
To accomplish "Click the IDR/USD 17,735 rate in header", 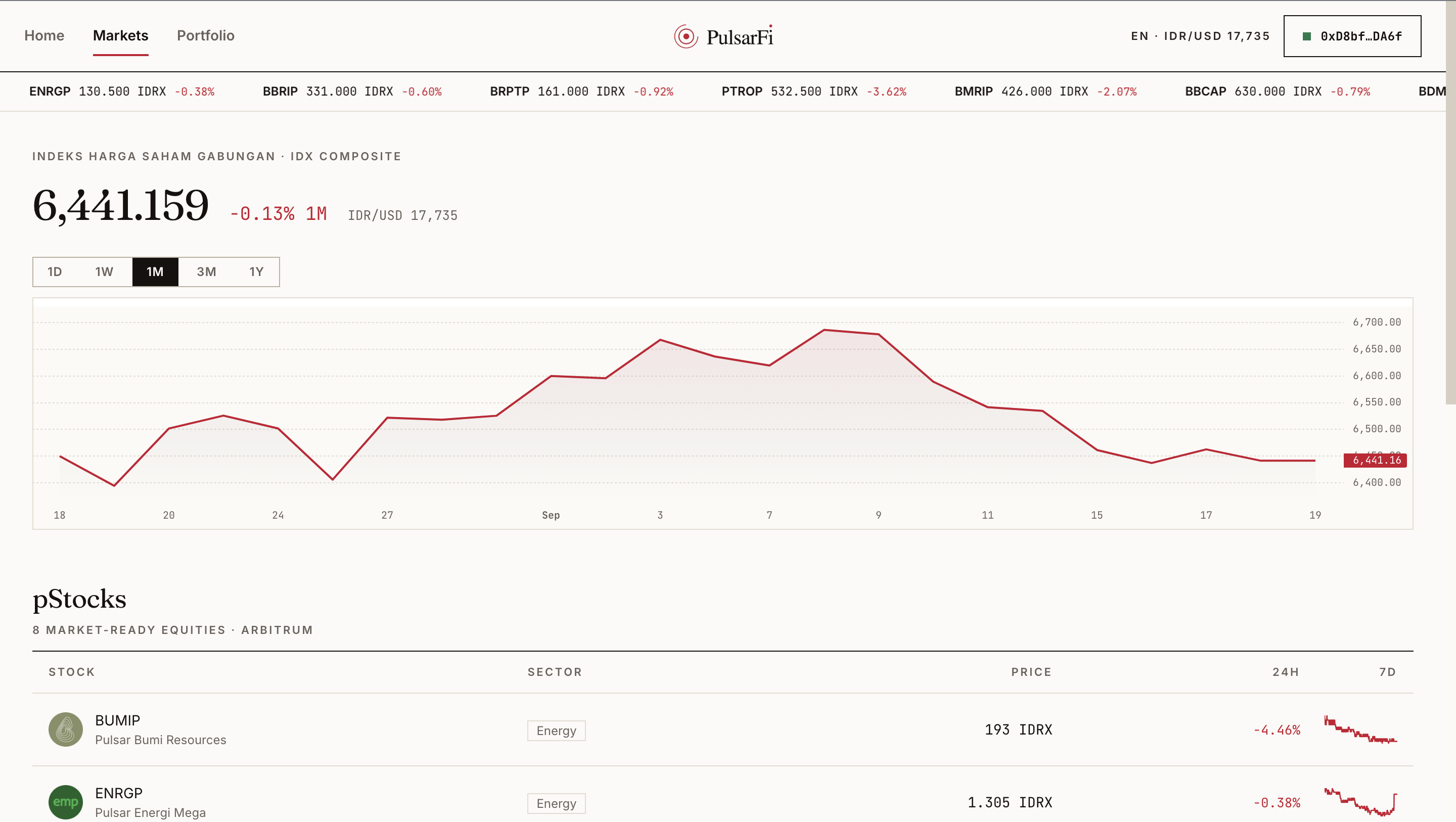I will [1216, 36].
